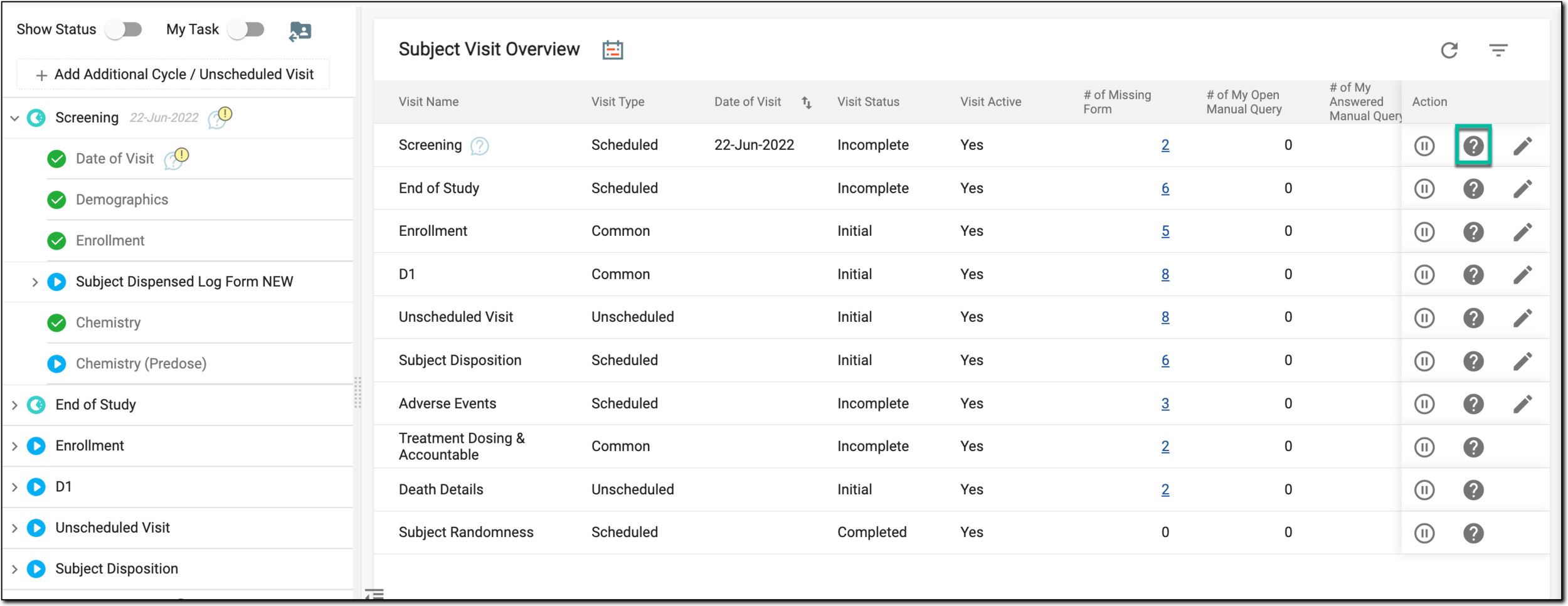The width and height of the screenshot is (1568, 606).
Task: Select the Chemistry form
Action: [108, 323]
